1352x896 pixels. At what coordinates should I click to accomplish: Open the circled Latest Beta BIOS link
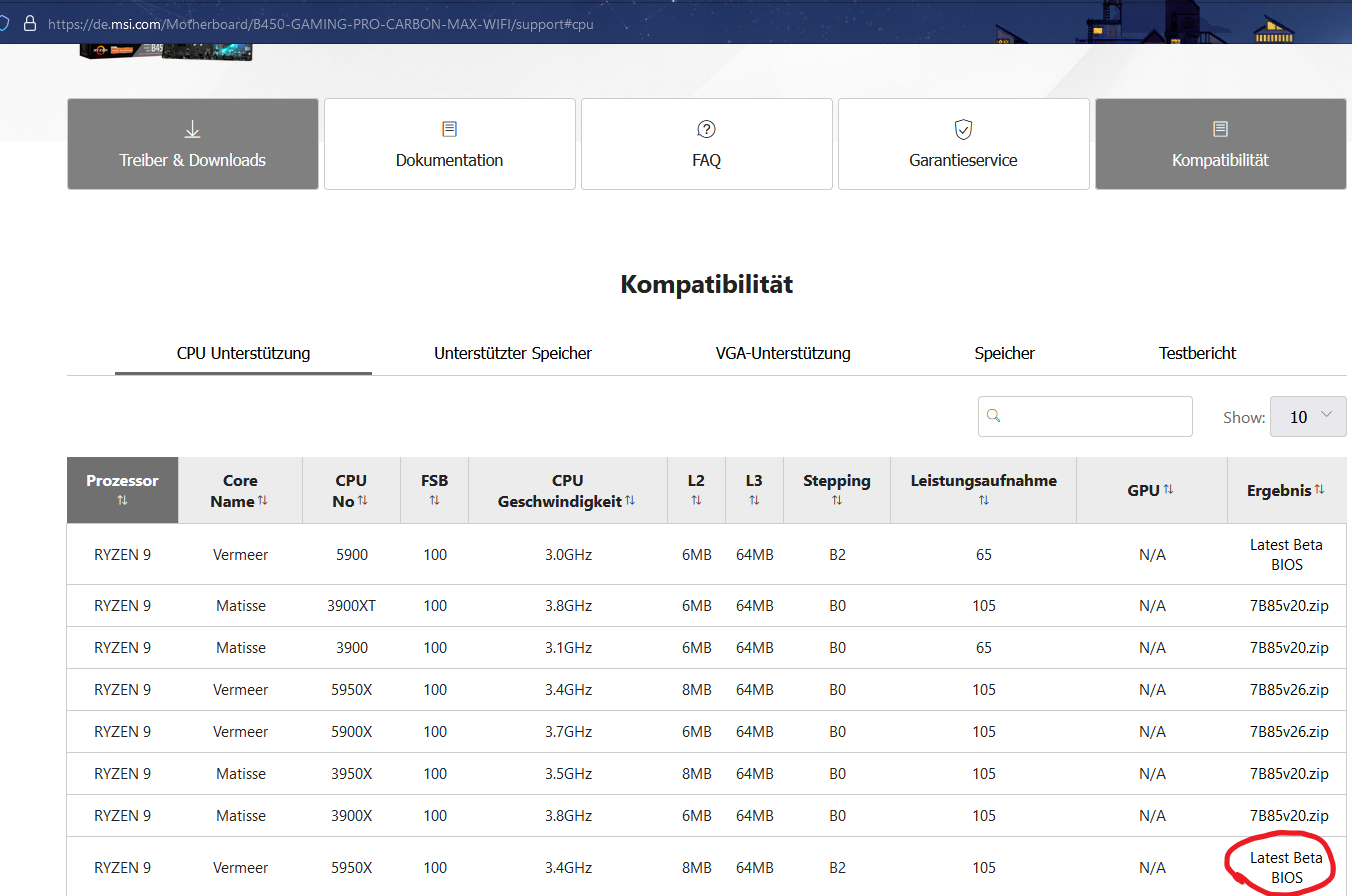click(x=1286, y=868)
